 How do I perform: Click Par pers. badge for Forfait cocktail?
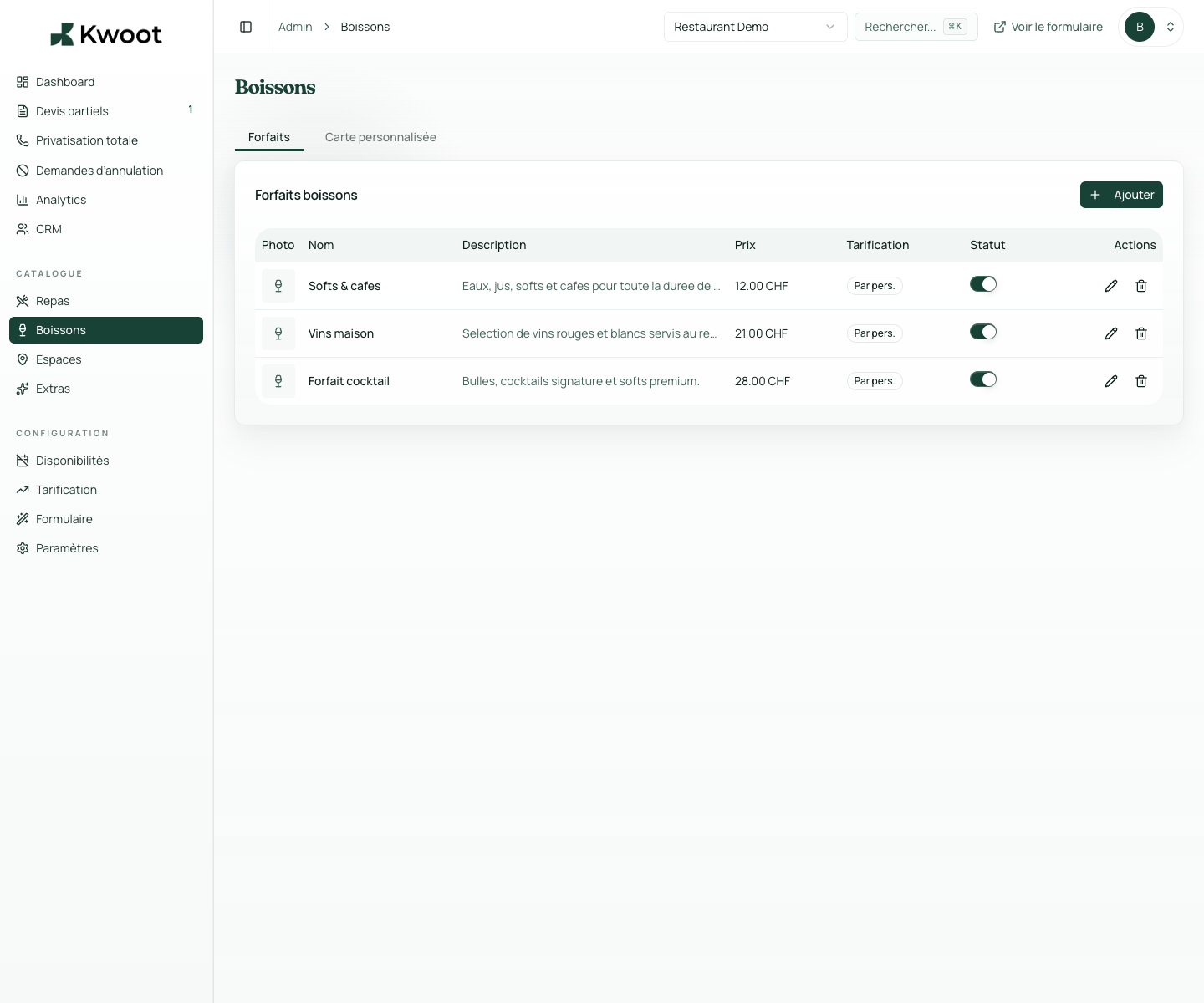pos(875,381)
